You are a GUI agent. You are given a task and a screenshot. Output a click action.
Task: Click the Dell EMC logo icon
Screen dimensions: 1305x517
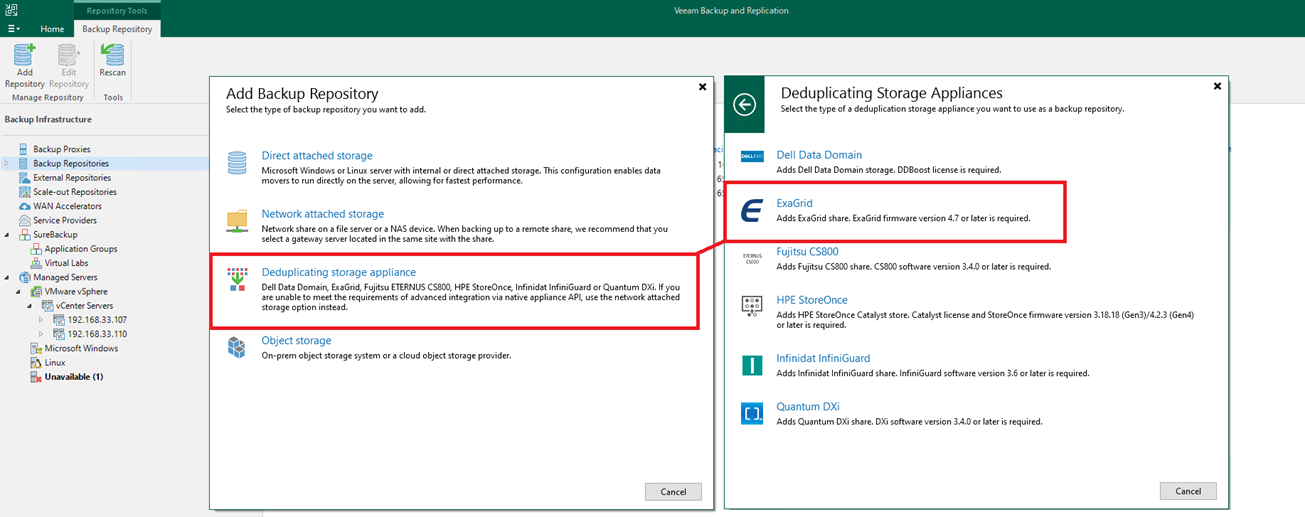752,156
